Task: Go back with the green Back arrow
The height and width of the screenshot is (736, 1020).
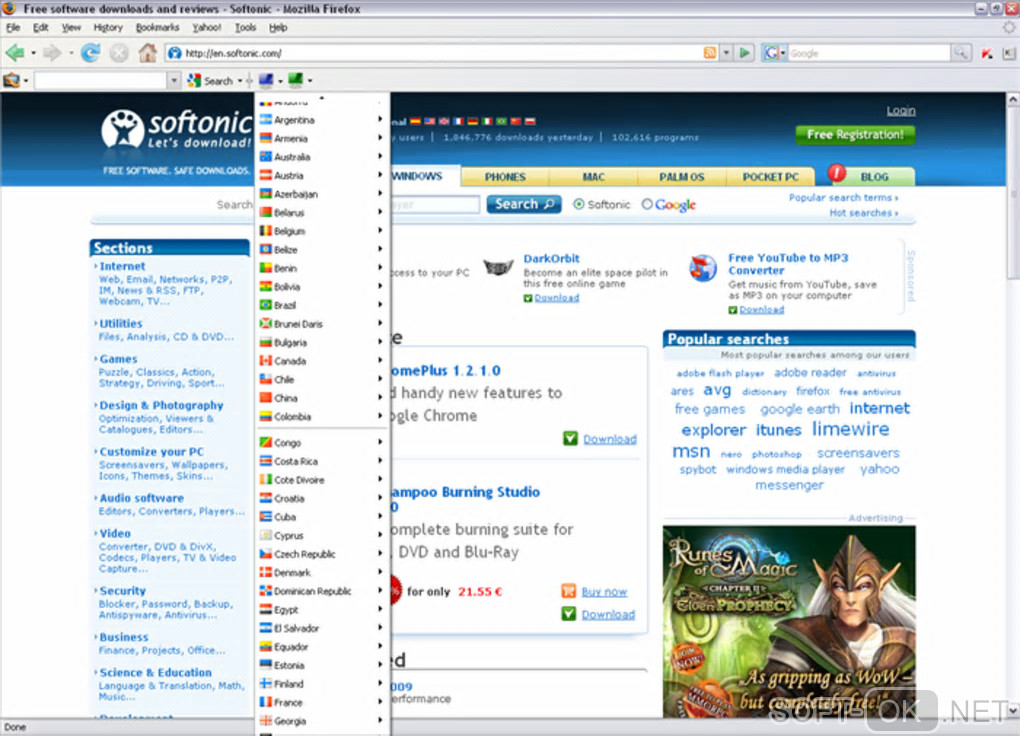Action: [14, 53]
